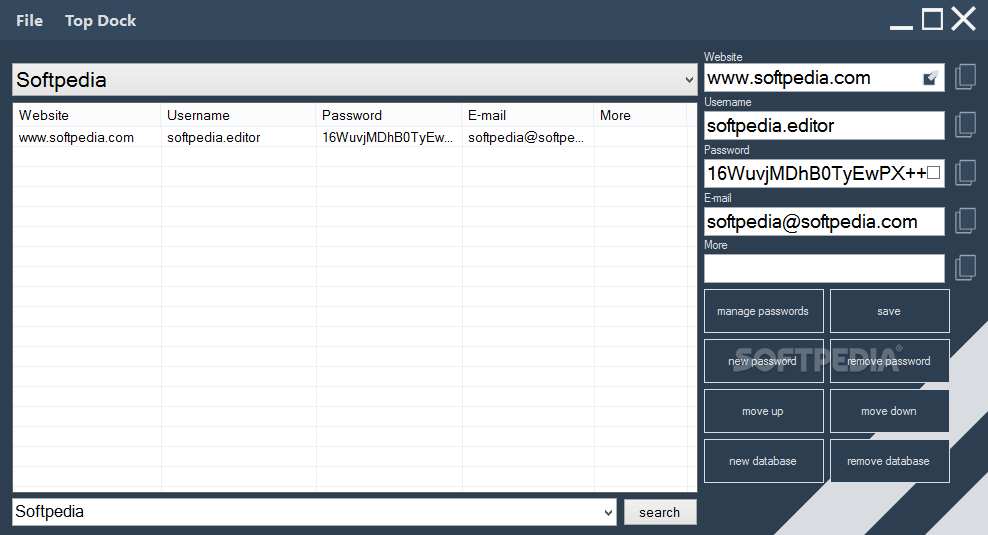Select the 16WuvjMDhB0TyEw... password cell

[x=388, y=137]
